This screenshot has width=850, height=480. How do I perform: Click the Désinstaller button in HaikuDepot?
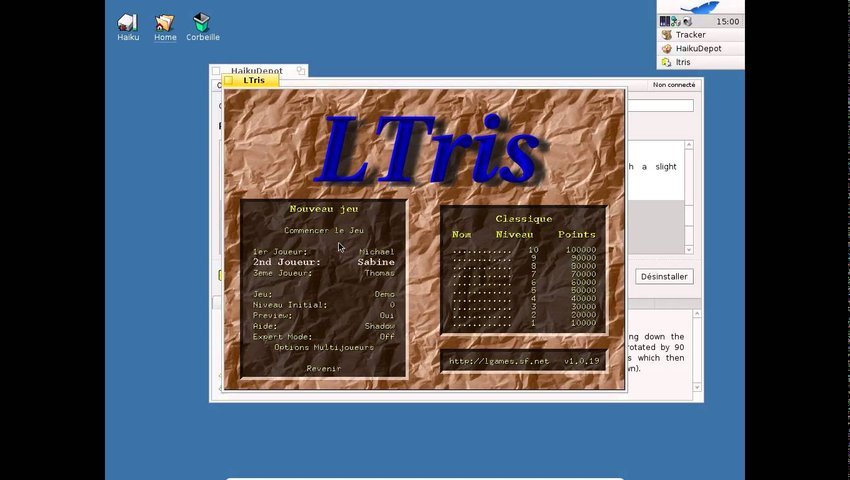pyautogui.click(x=664, y=277)
